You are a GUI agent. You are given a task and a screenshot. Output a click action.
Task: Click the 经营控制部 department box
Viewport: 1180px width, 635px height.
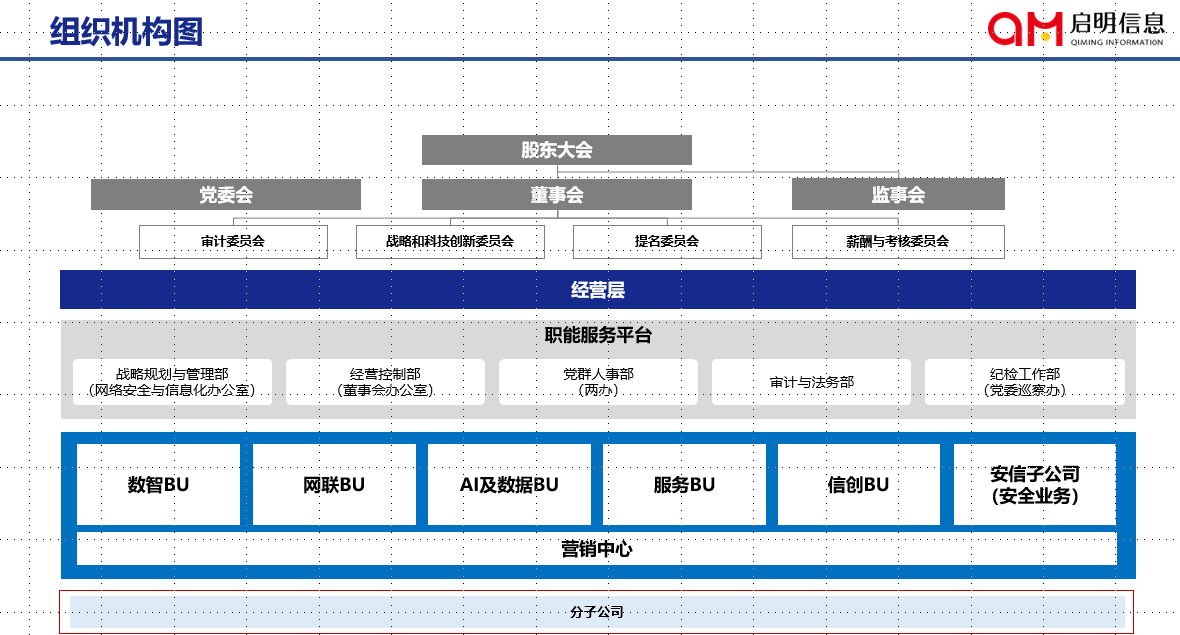coord(385,382)
